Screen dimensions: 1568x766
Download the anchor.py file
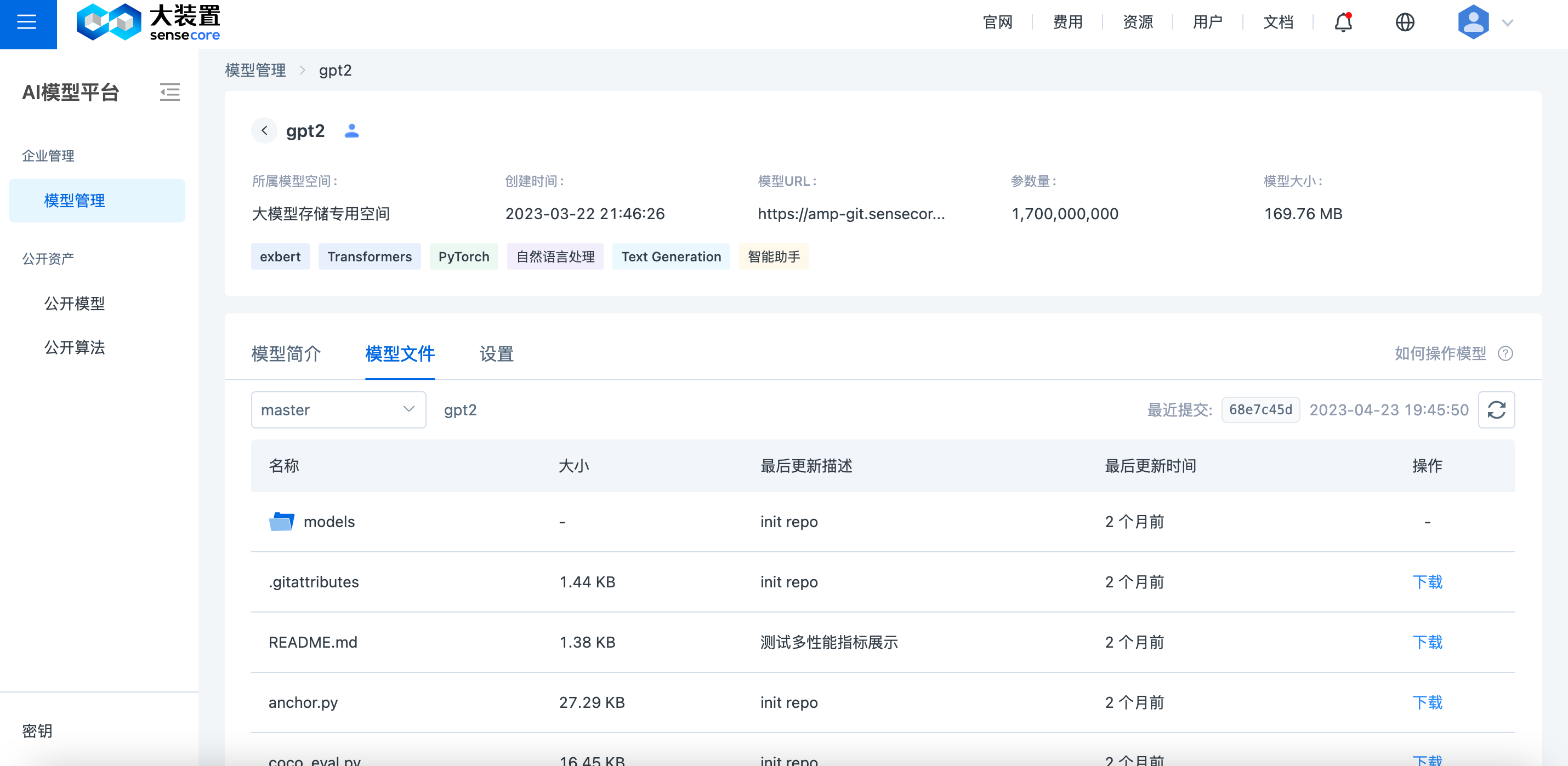click(x=1427, y=703)
